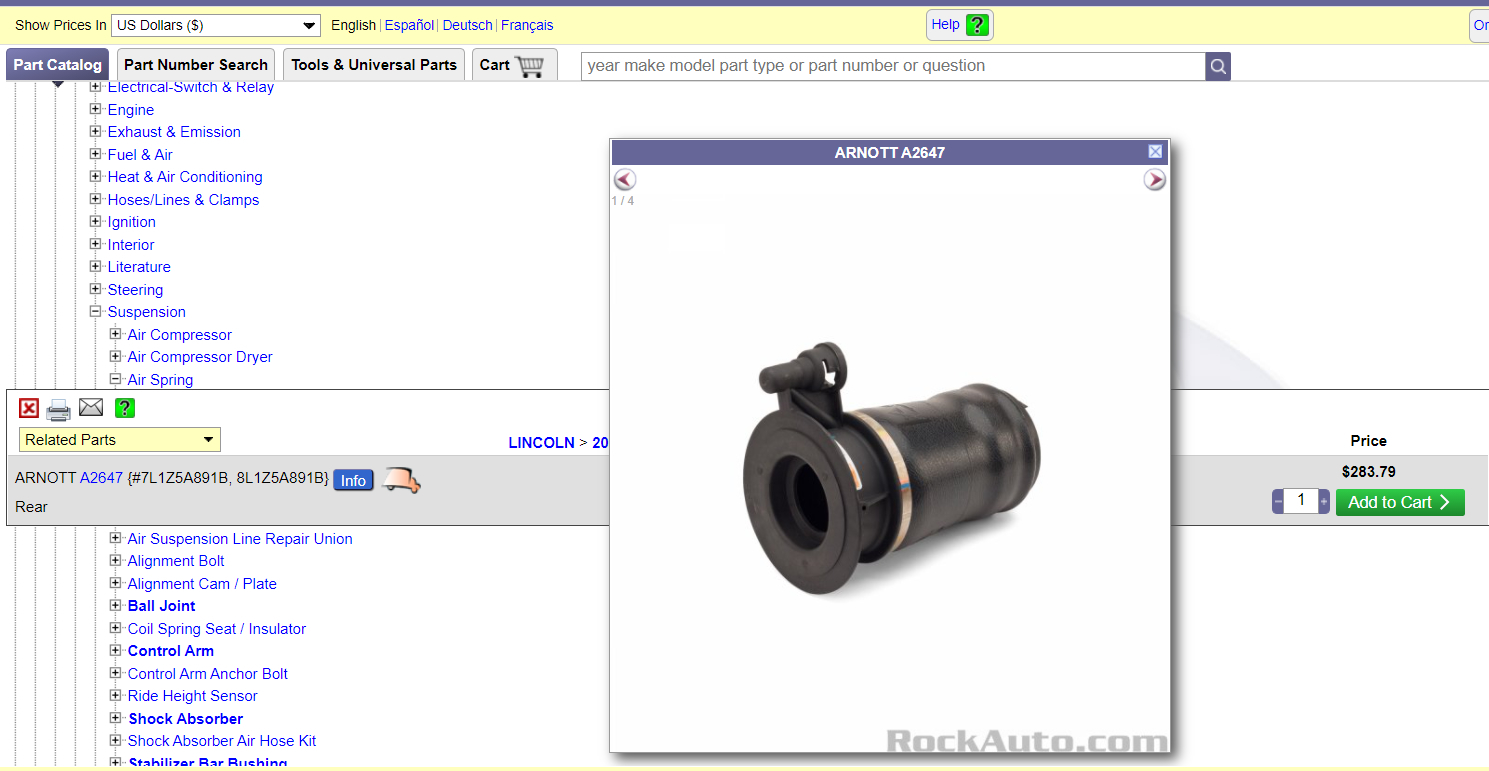
Task: Open the Related Parts dropdown
Action: coord(120,440)
